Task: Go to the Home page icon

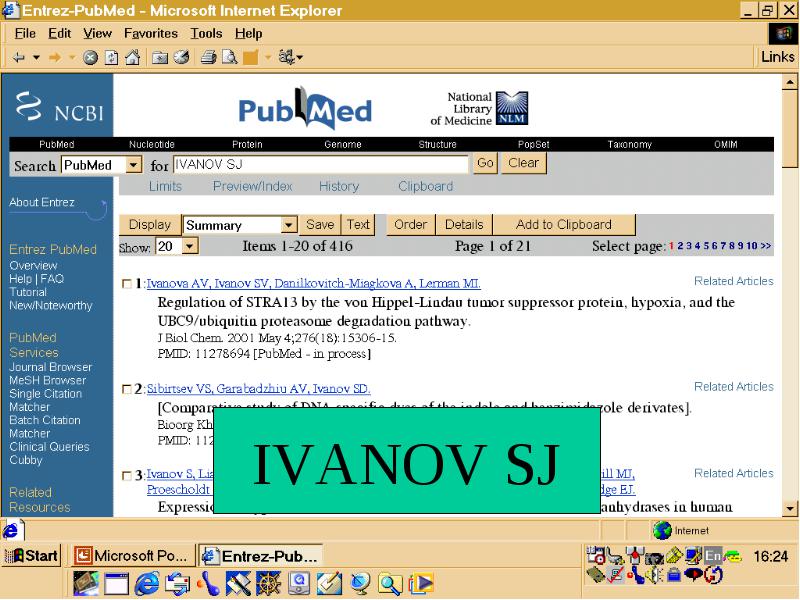Action: coord(133,57)
